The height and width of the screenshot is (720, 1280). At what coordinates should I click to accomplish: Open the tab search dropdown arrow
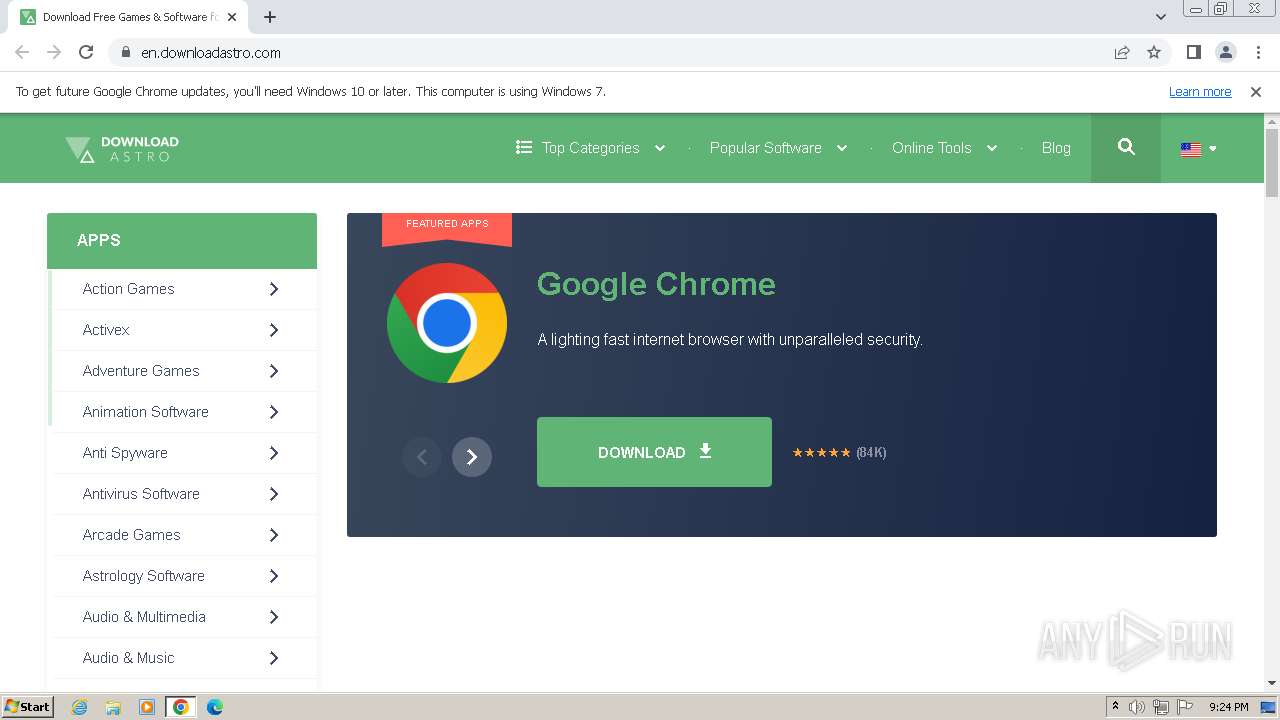coord(1161,17)
